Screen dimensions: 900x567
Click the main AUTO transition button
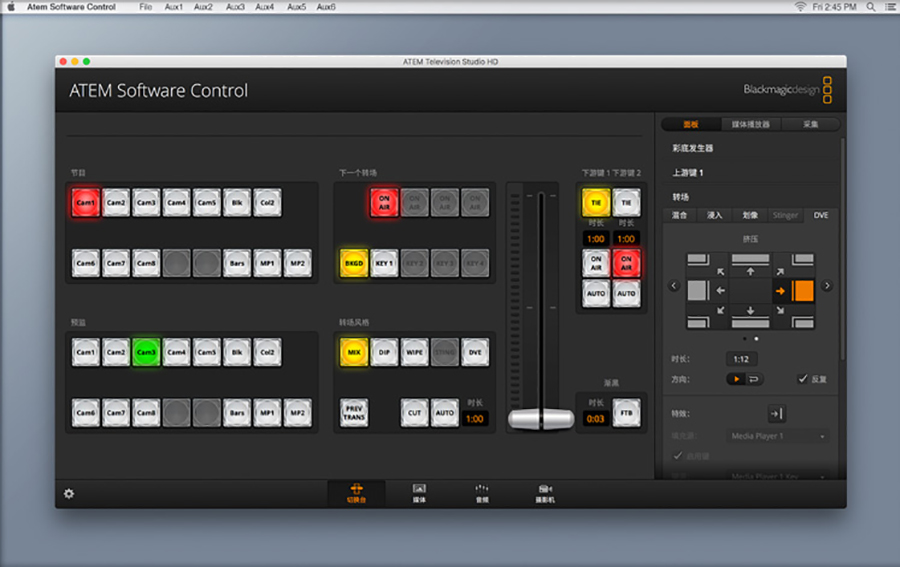click(445, 413)
